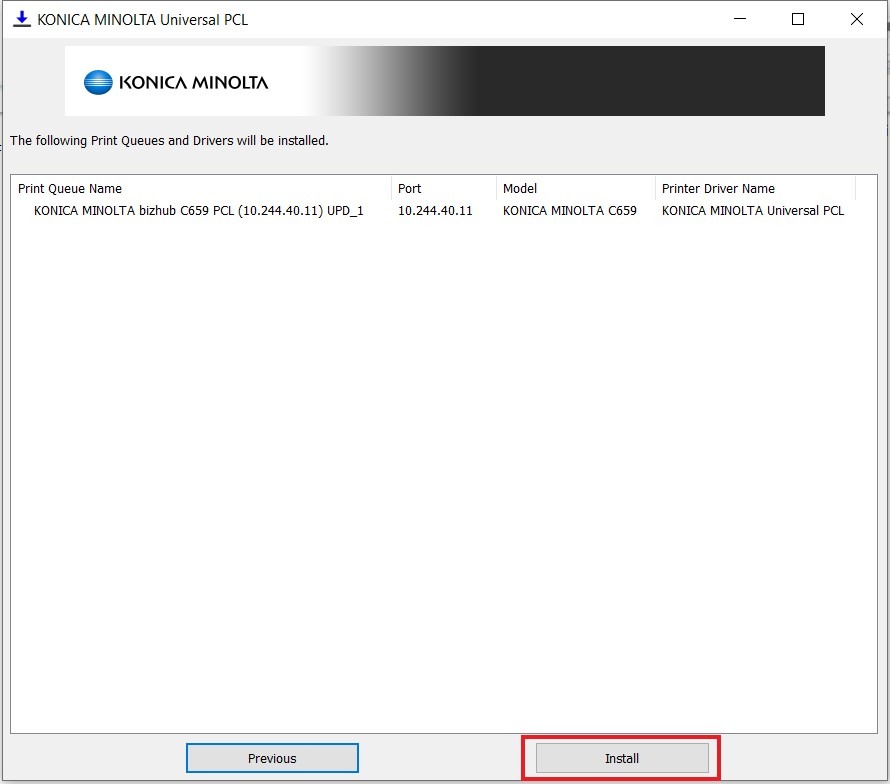Viewport: 890px width, 784px height.
Task: Click the Port column header
Action: point(409,188)
